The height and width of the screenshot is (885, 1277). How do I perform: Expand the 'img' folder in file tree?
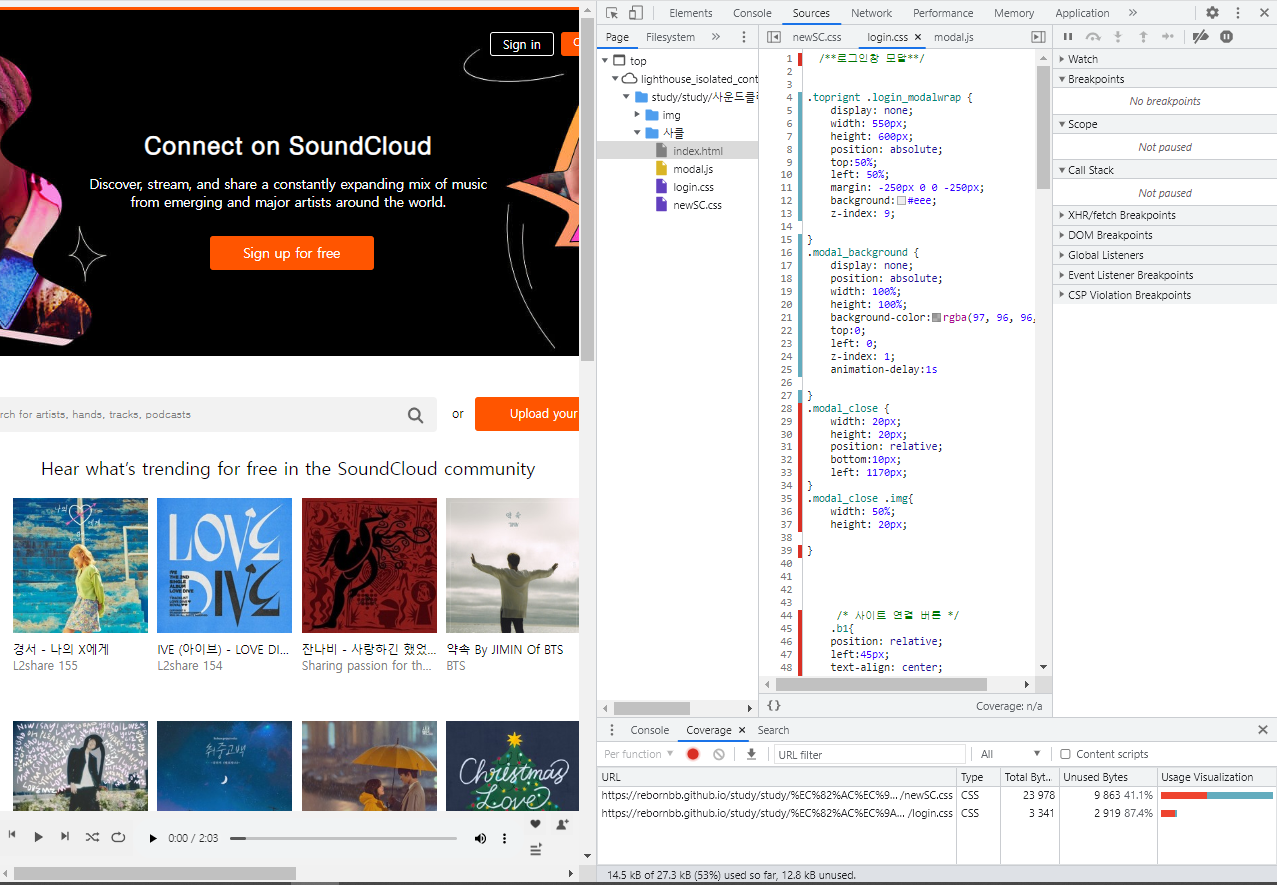coord(637,115)
